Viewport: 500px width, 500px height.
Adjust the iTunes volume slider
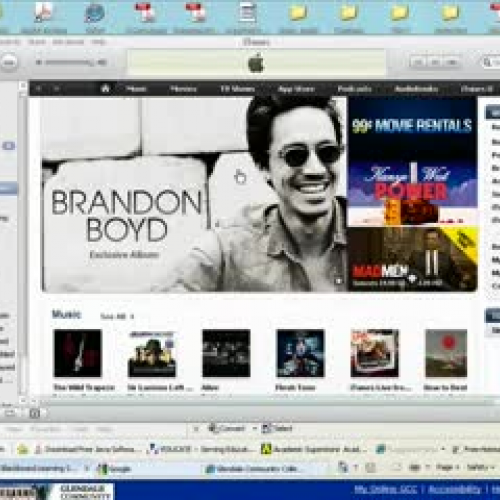(69, 62)
